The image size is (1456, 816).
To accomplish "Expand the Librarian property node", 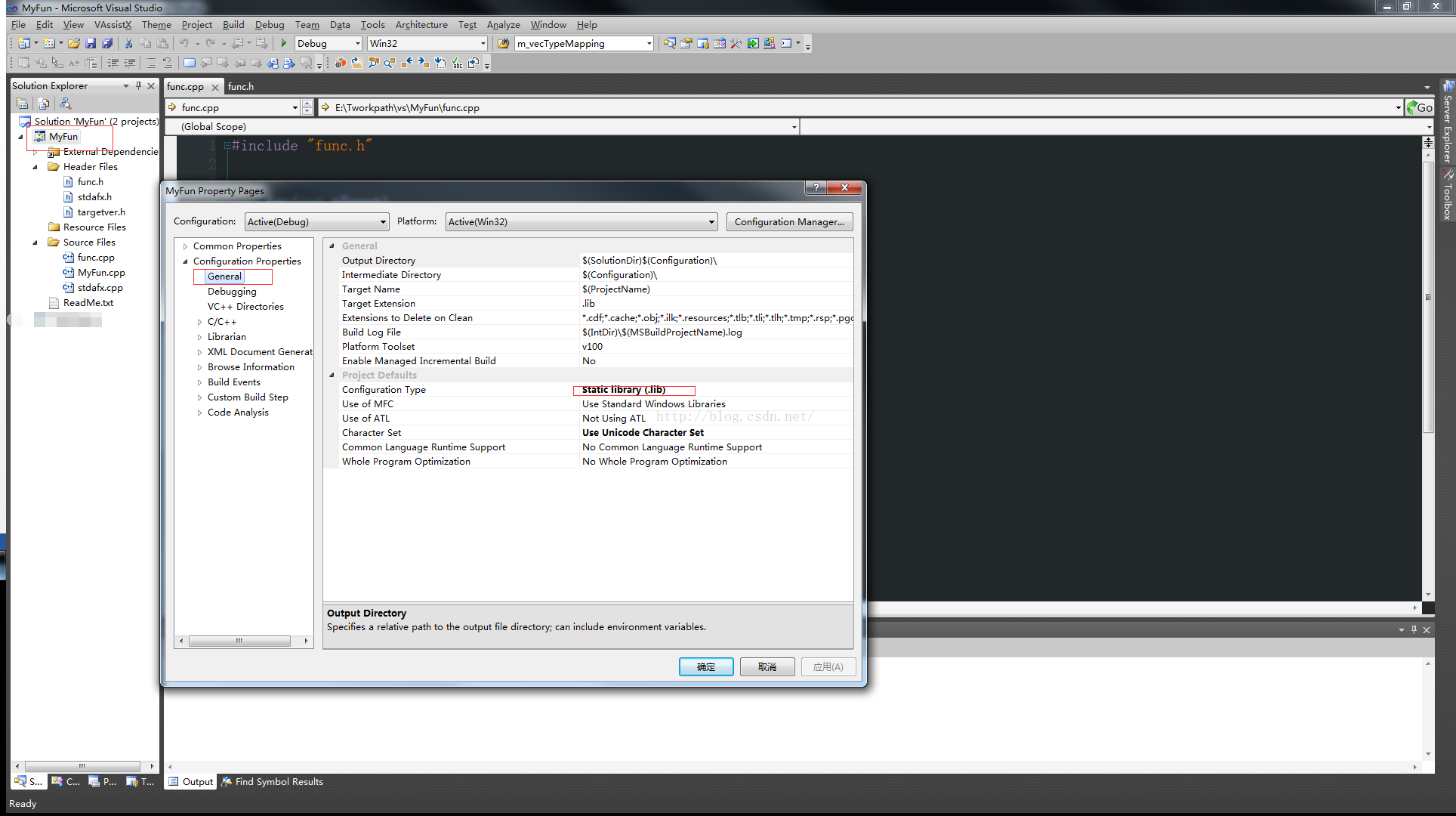I will click(199, 337).
